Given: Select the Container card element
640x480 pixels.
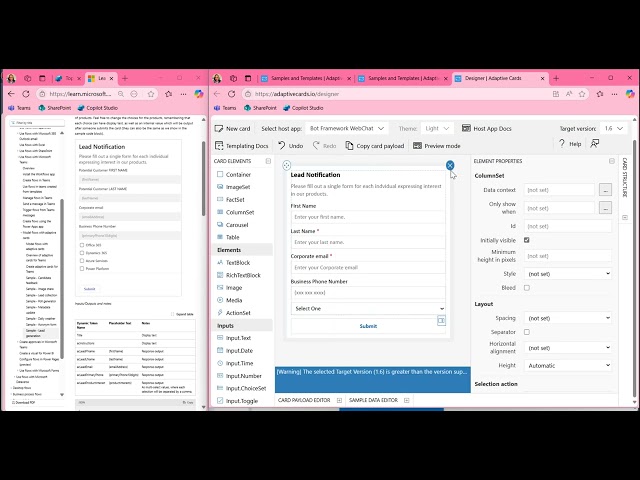Looking at the screenshot, I should (234, 174).
